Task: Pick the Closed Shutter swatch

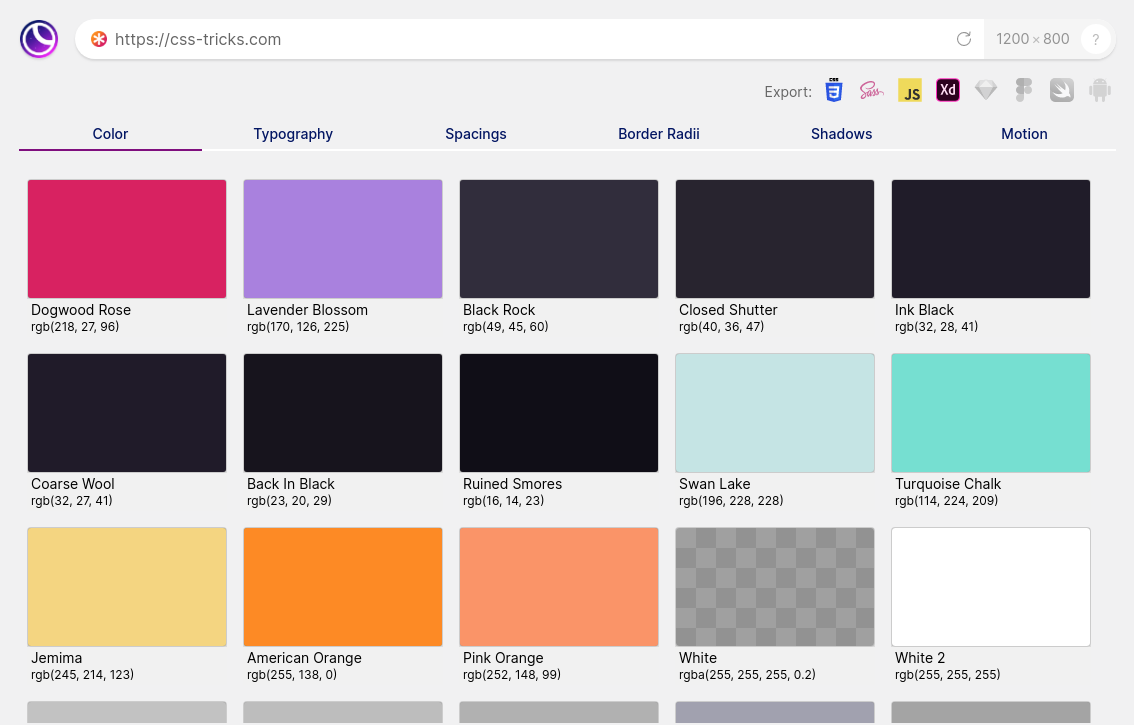Action: click(x=775, y=239)
